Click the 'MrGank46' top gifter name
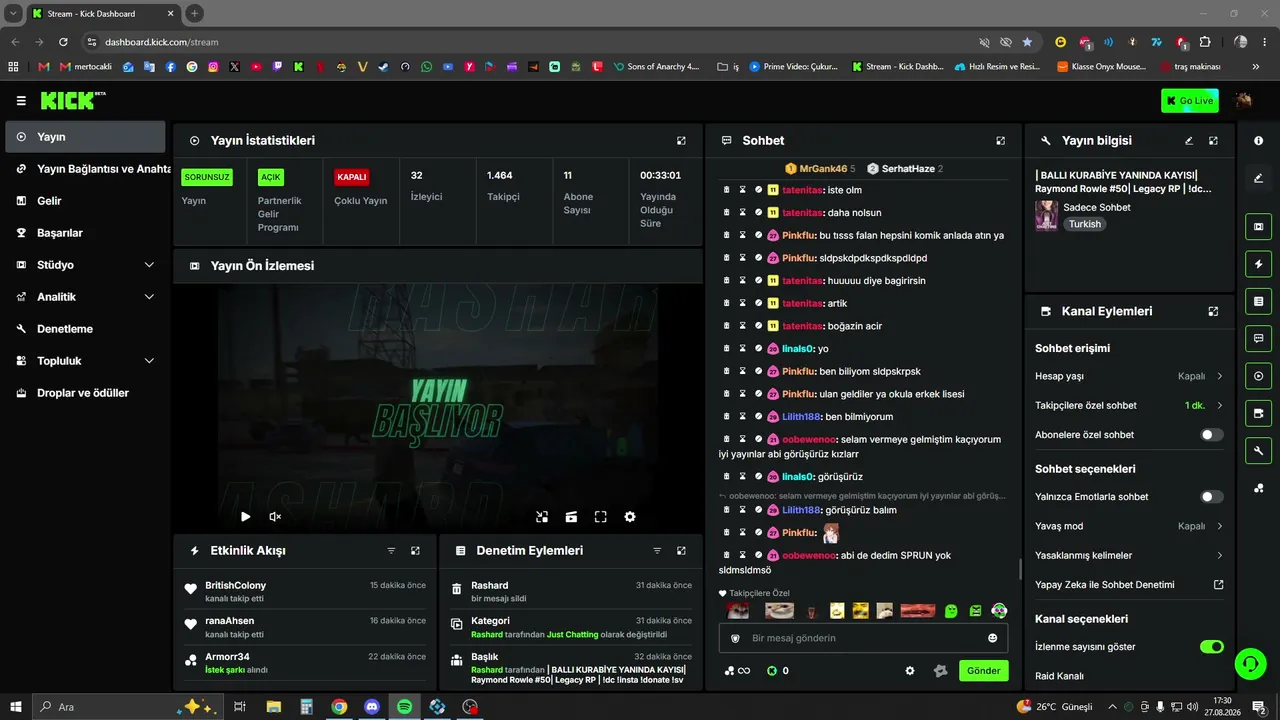The width and height of the screenshot is (1280, 720). [x=823, y=169]
